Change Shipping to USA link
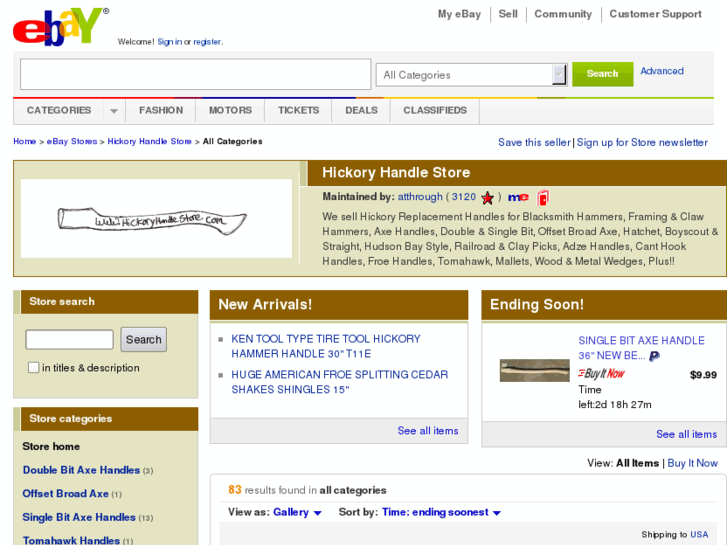This screenshot has width=727, height=545. (699, 534)
